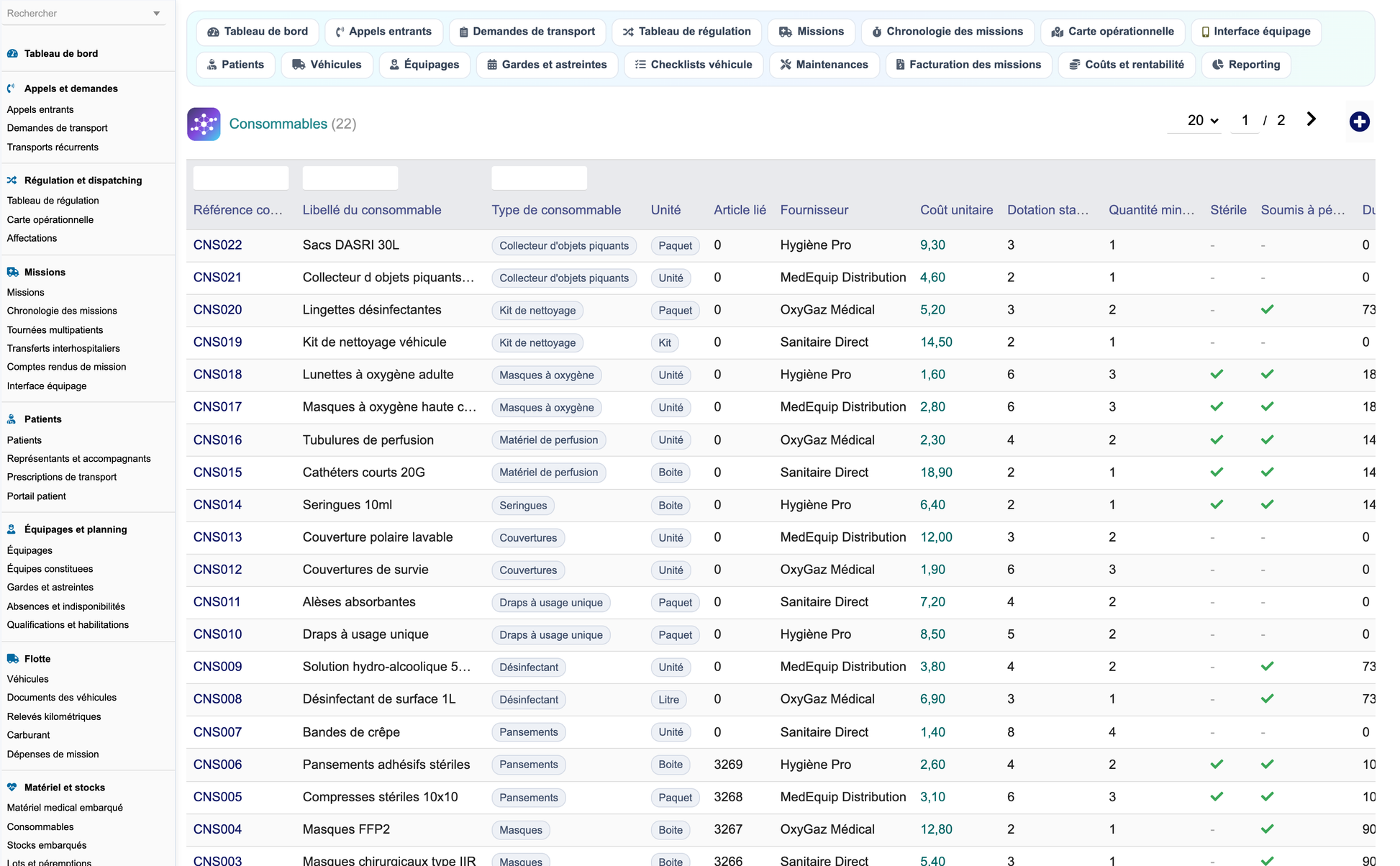Open reference link CNS015
Image resolution: width=1400 pixels, height=866 pixels.
point(217,472)
